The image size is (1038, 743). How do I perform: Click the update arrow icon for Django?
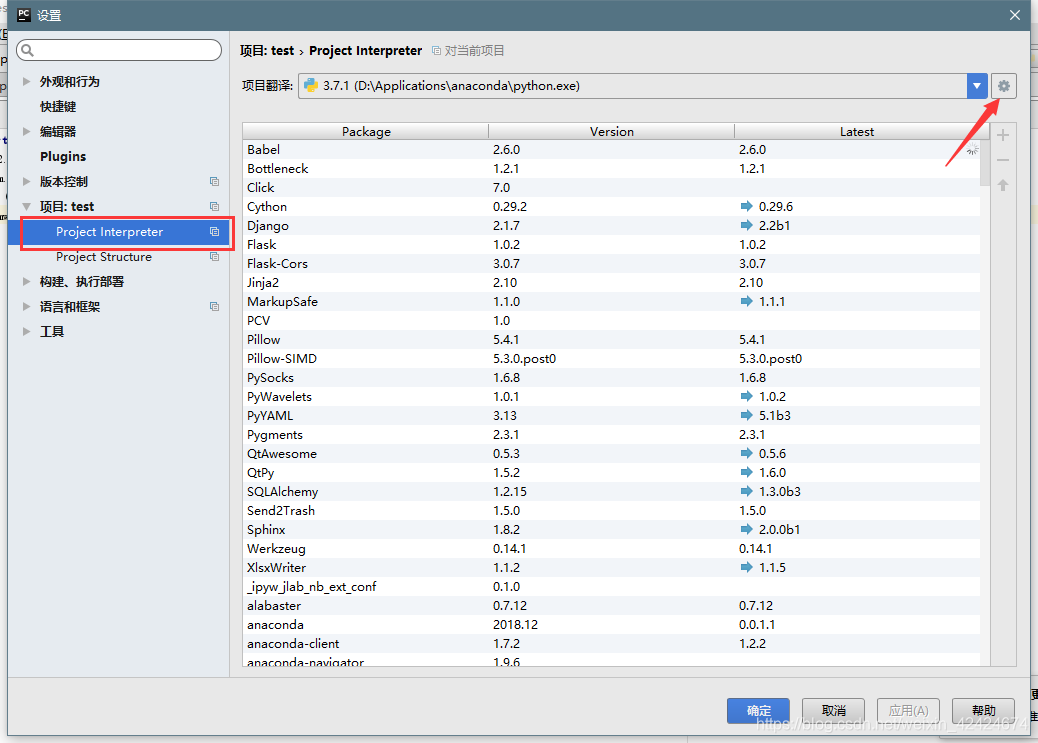coord(747,225)
